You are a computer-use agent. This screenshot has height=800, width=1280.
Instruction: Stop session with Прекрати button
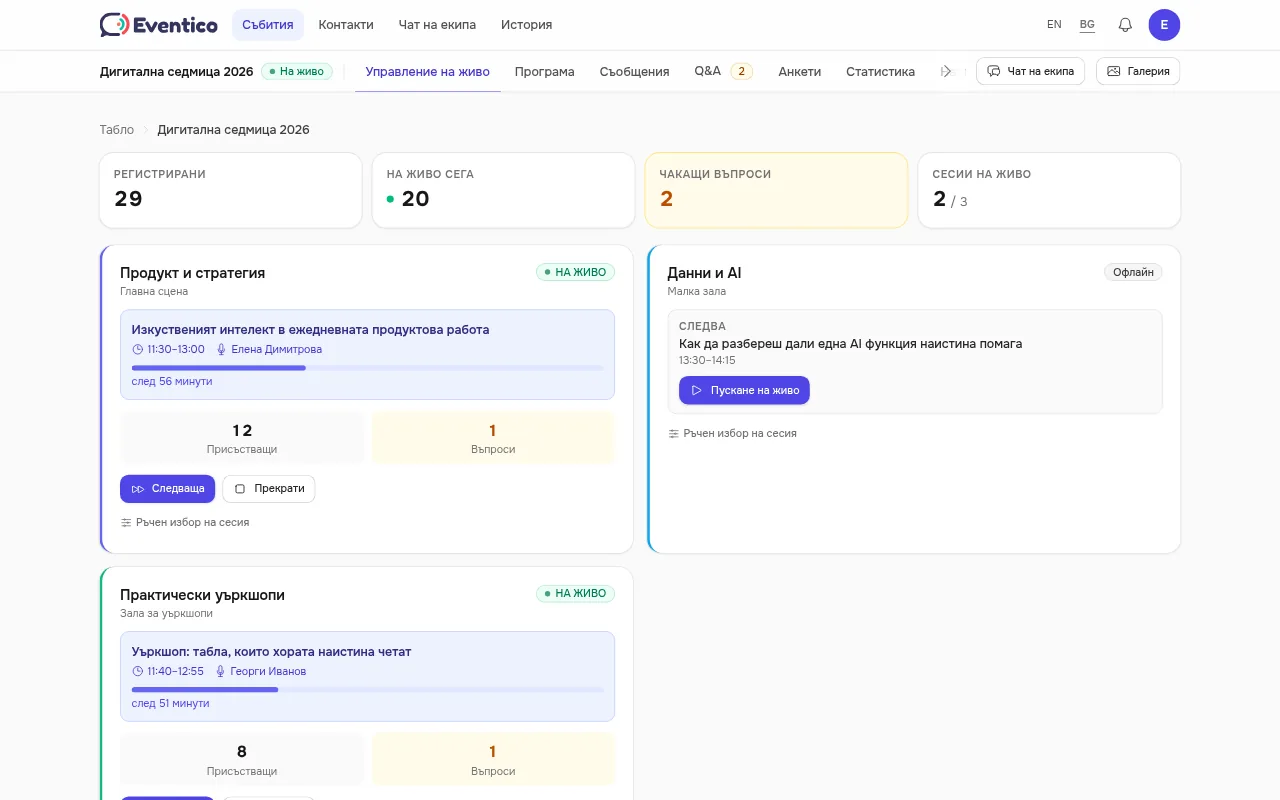coord(269,489)
